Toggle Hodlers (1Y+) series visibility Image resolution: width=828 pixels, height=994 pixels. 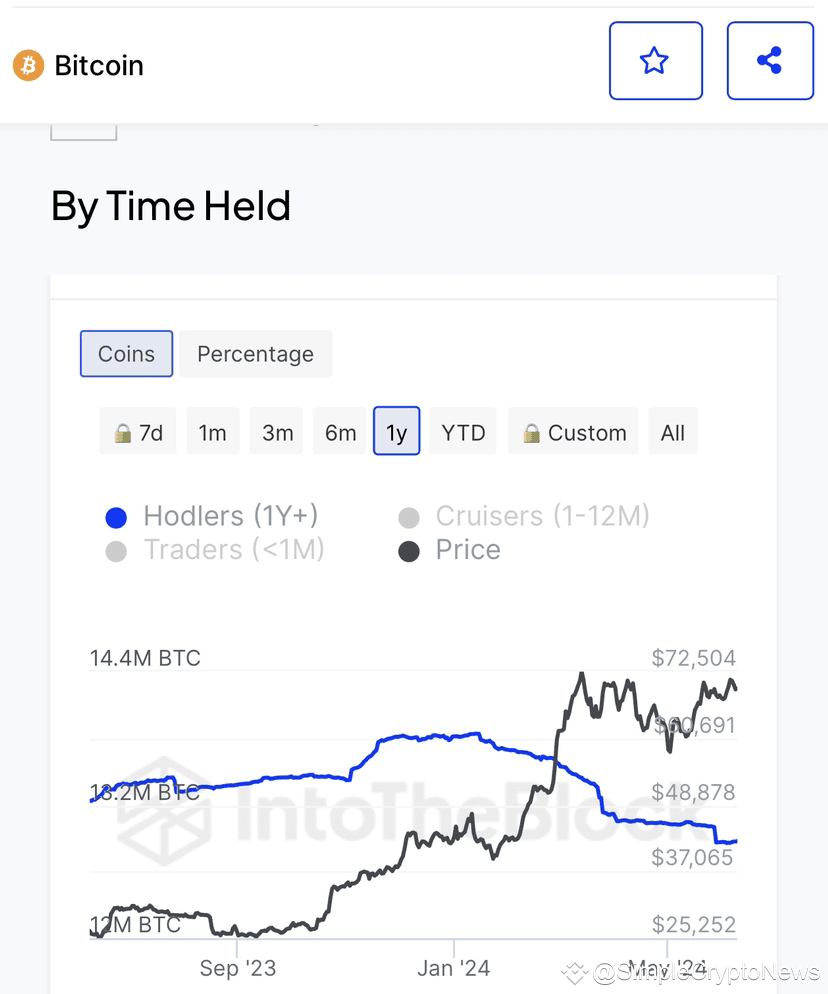(x=230, y=516)
